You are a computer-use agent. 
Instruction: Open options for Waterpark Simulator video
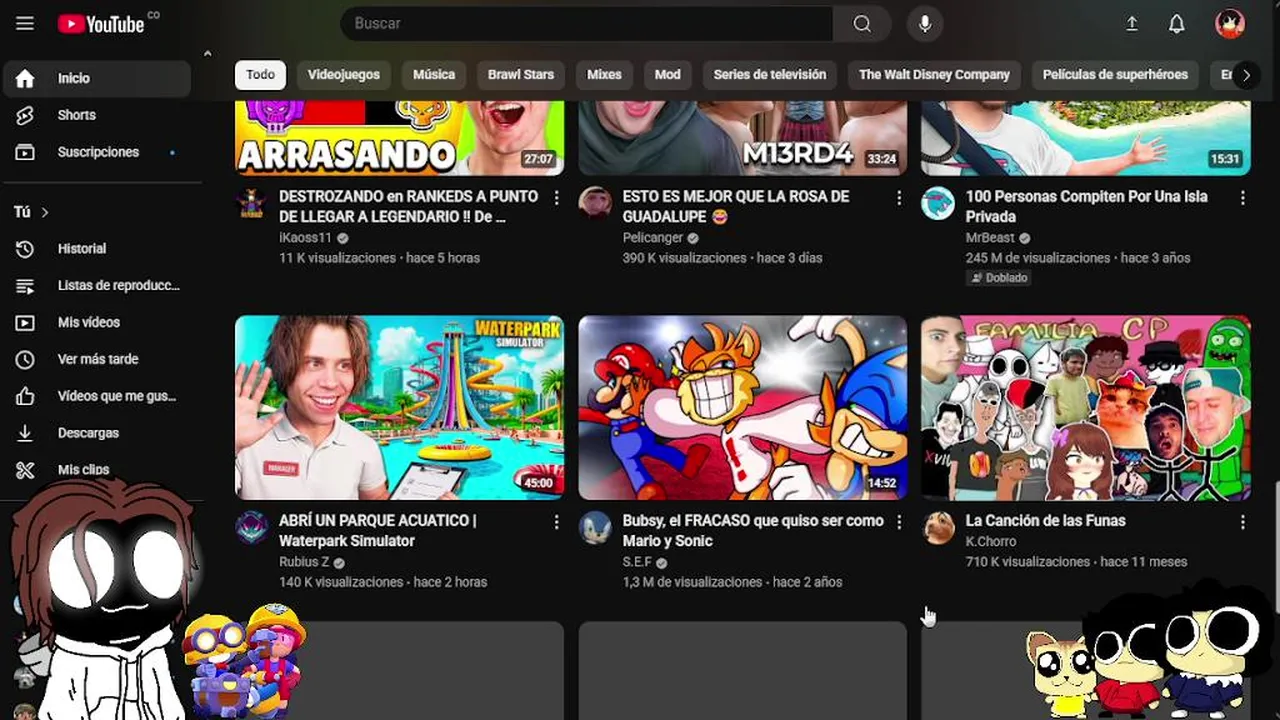556,522
